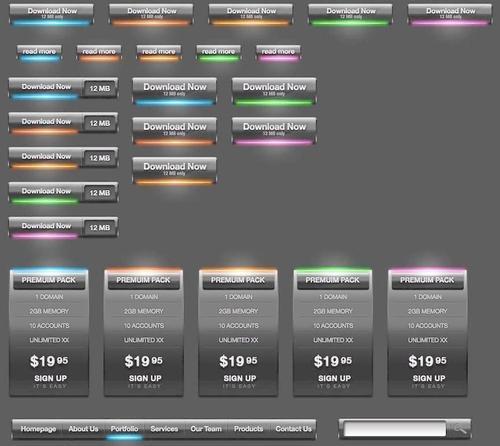Image resolution: width=500 pixels, height=446 pixels.
Task: Click the search magnifier icon
Action: click(x=459, y=429)
